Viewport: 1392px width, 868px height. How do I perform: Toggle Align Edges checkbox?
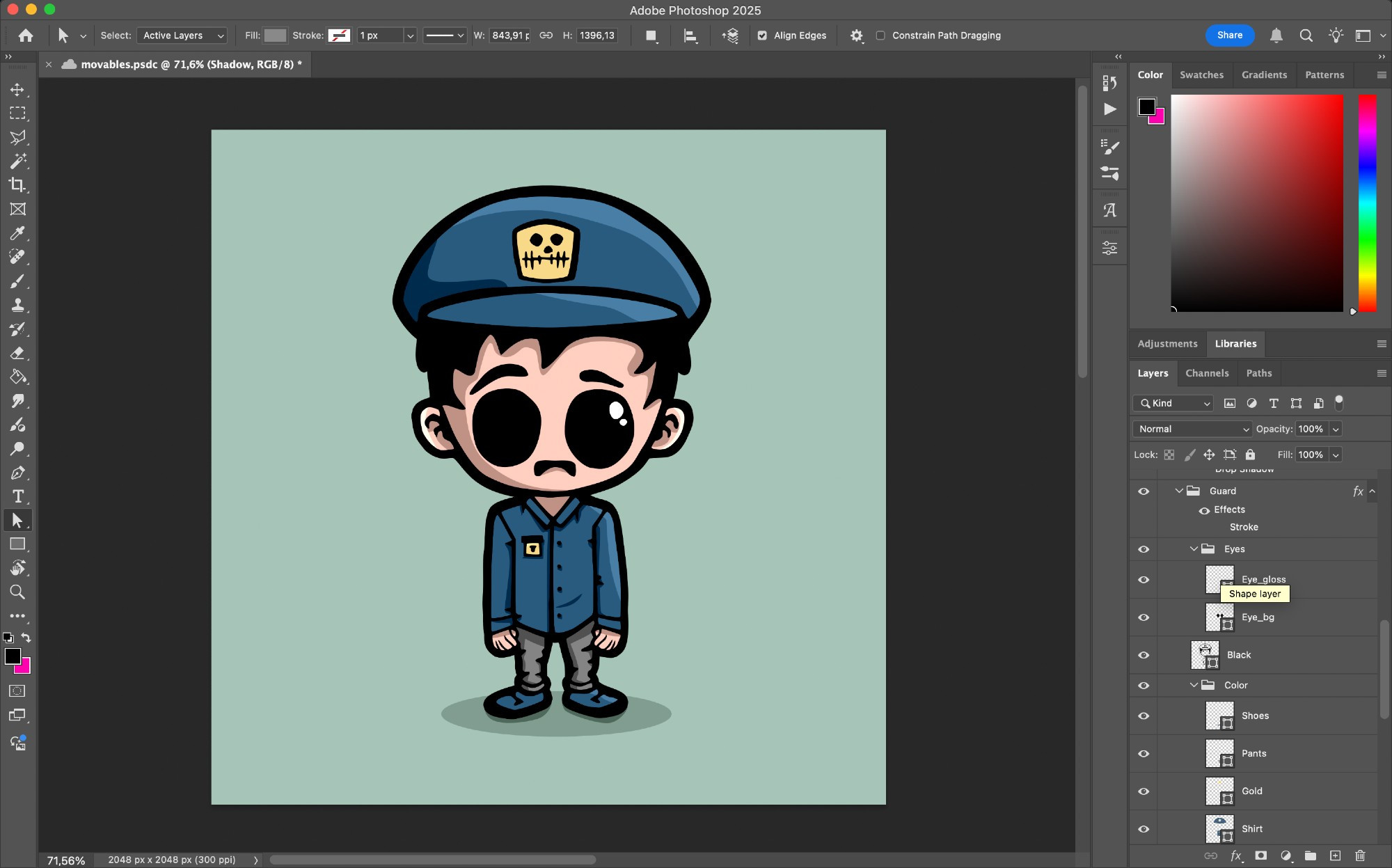click(762, 35)
